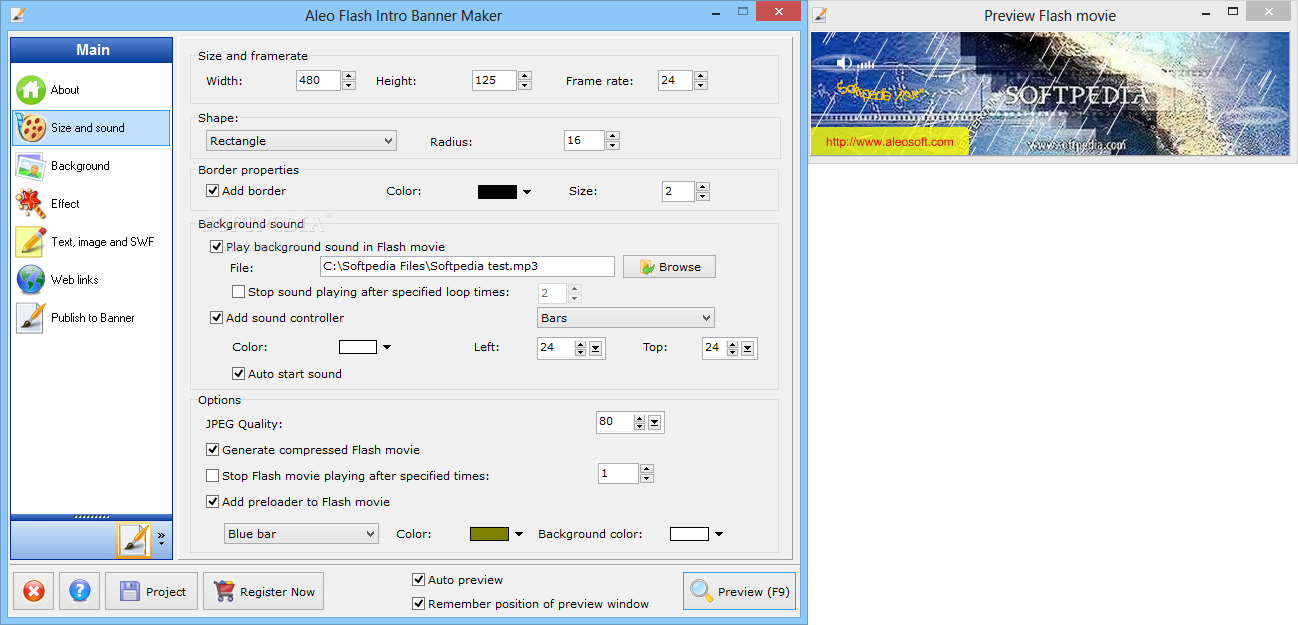The width and height of the screenshot is (1298, 625).
Task: Click the Height input field
Action: pos(494,81)
